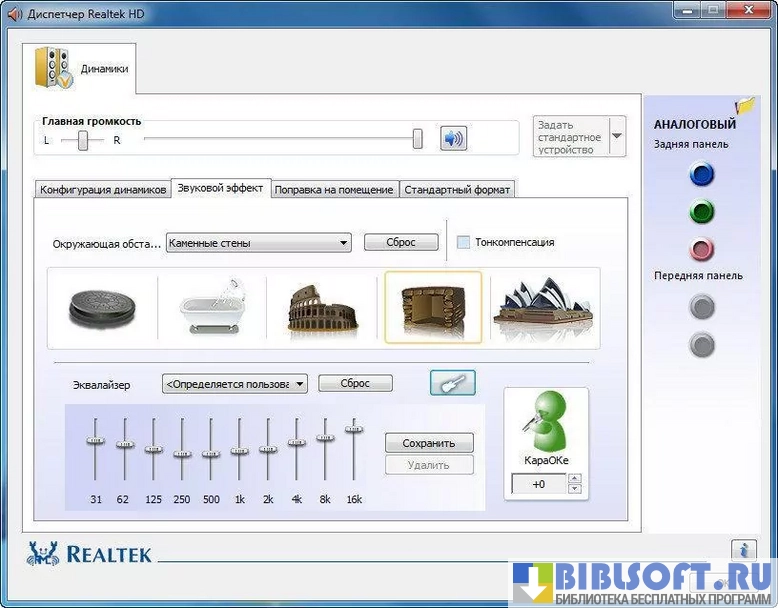Open the Поправка на помещение tab
Screen dimensions: 778x608
(x=335, y=189)
